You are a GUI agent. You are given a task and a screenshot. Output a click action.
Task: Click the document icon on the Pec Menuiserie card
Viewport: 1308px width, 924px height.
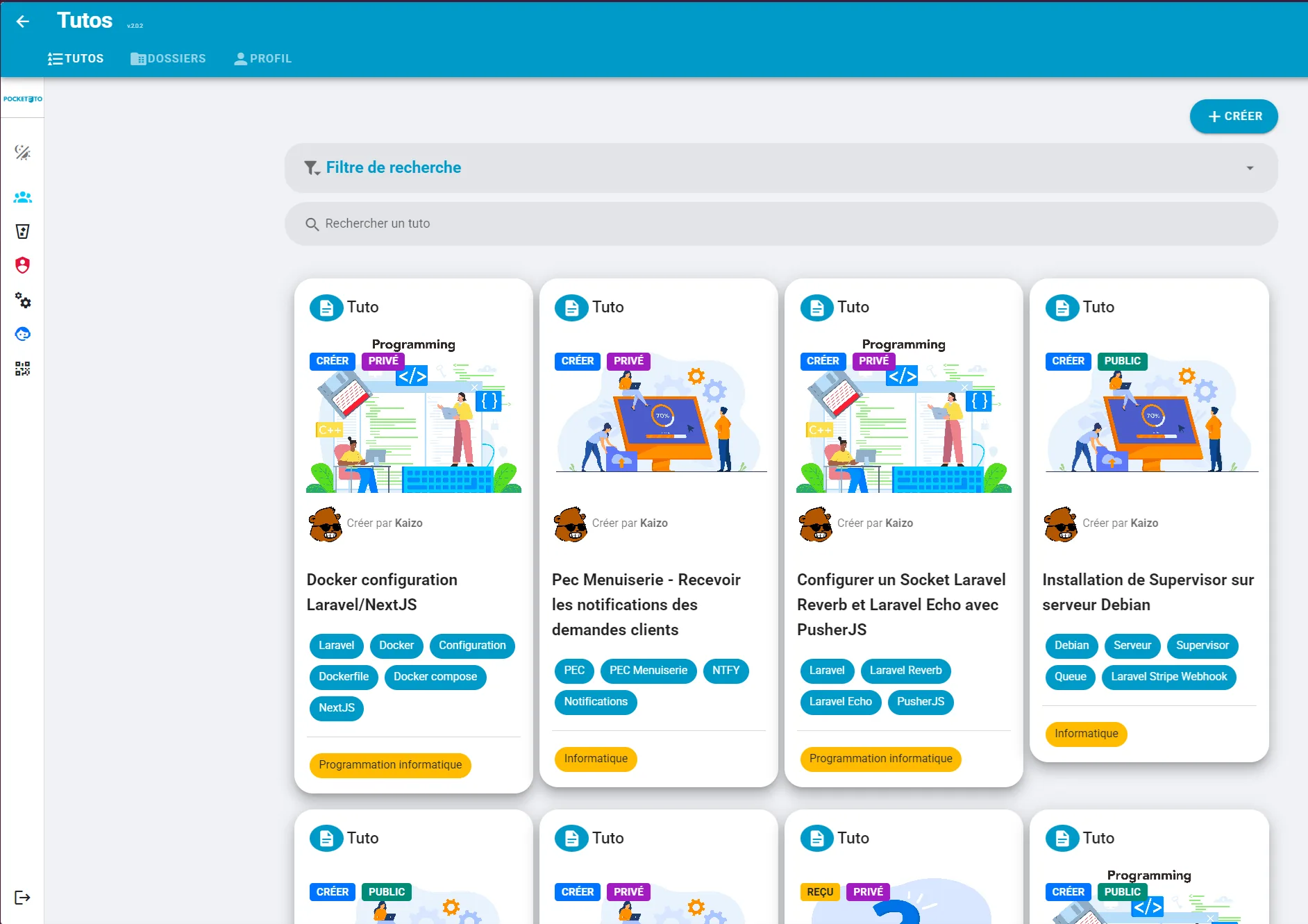coord(571,308)
